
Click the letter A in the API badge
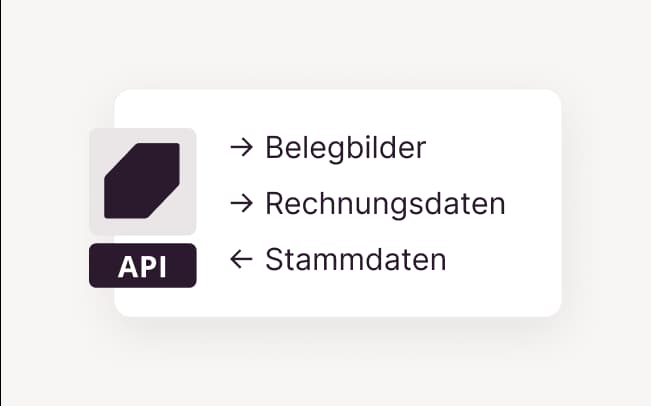click(127, 266)
